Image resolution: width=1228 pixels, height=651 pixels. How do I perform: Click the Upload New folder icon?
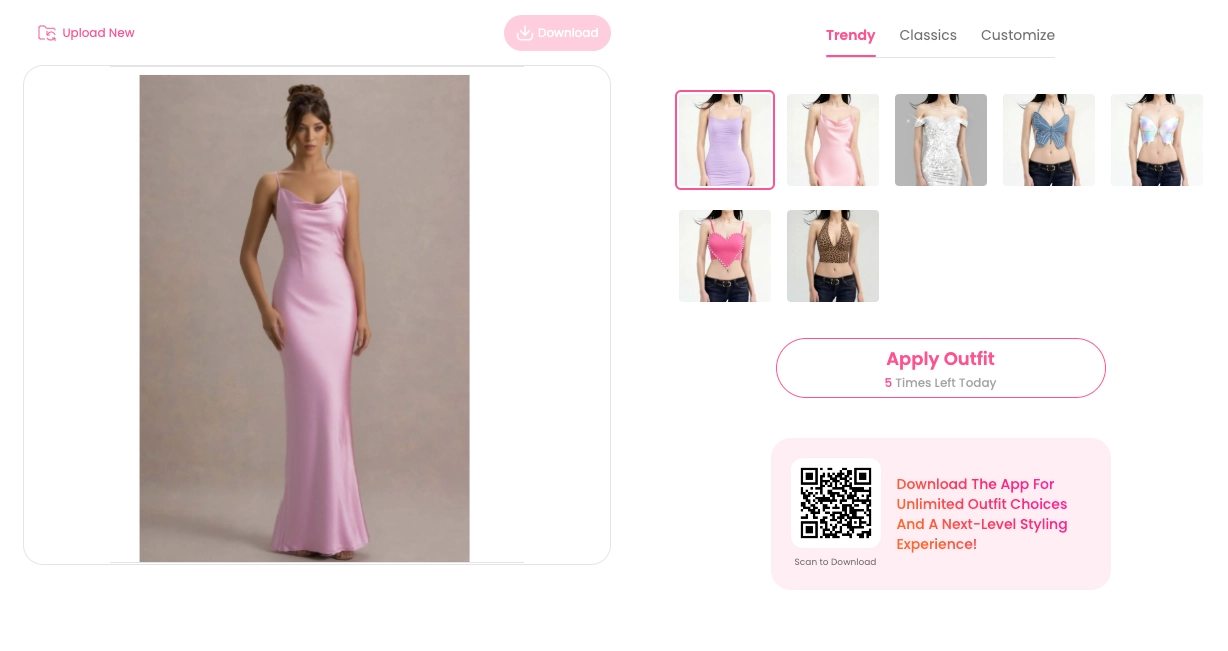tap(46, 32)
